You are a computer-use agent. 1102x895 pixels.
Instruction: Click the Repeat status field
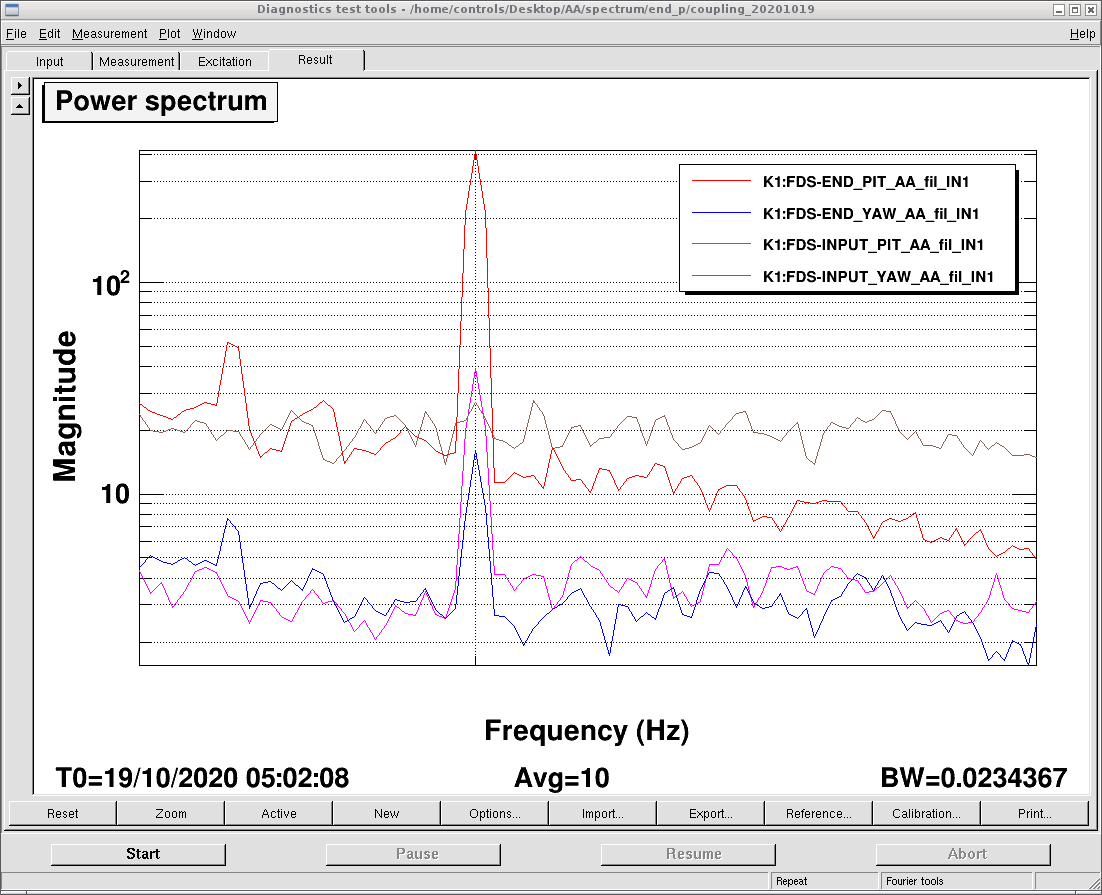point(824,881)
